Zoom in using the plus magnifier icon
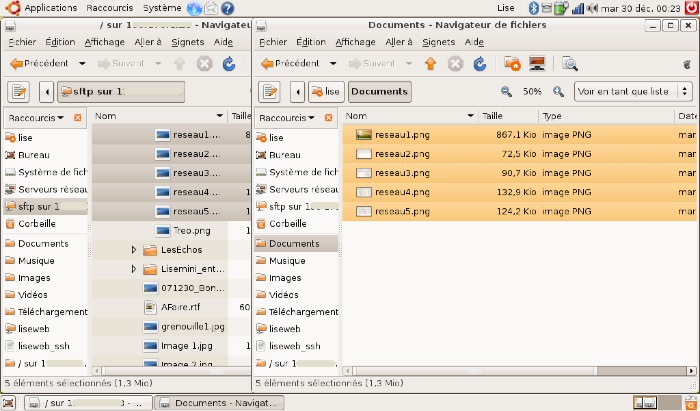Viewport: 700px width, 411px height. coord(558,91)
